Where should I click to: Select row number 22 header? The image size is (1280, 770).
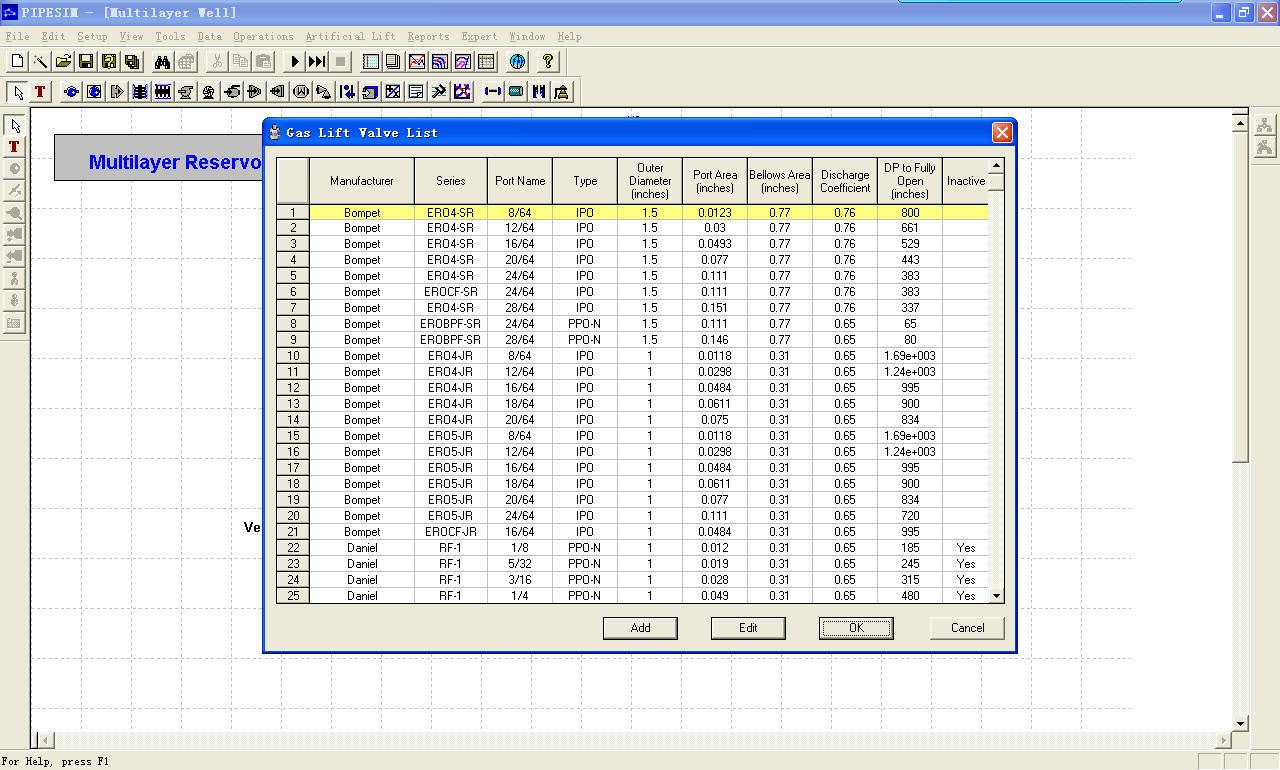point(293,548)
